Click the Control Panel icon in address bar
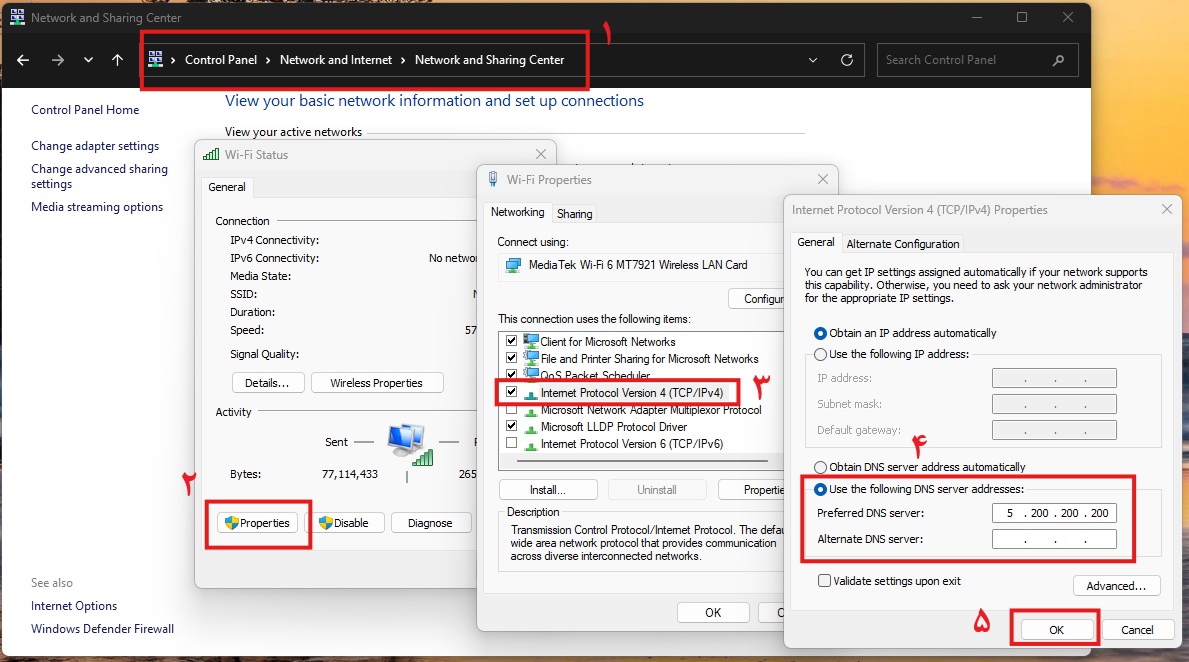 (x=156, y=60)
